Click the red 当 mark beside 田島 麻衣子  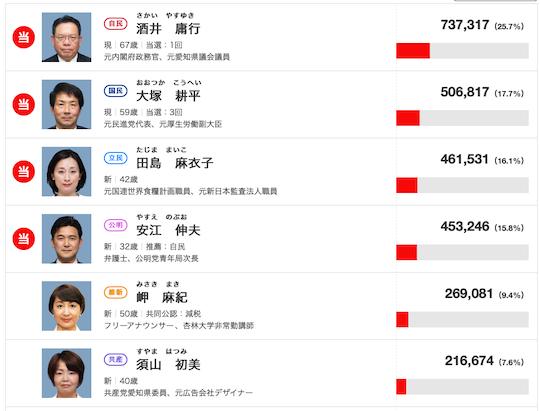[x=23, y=172]
